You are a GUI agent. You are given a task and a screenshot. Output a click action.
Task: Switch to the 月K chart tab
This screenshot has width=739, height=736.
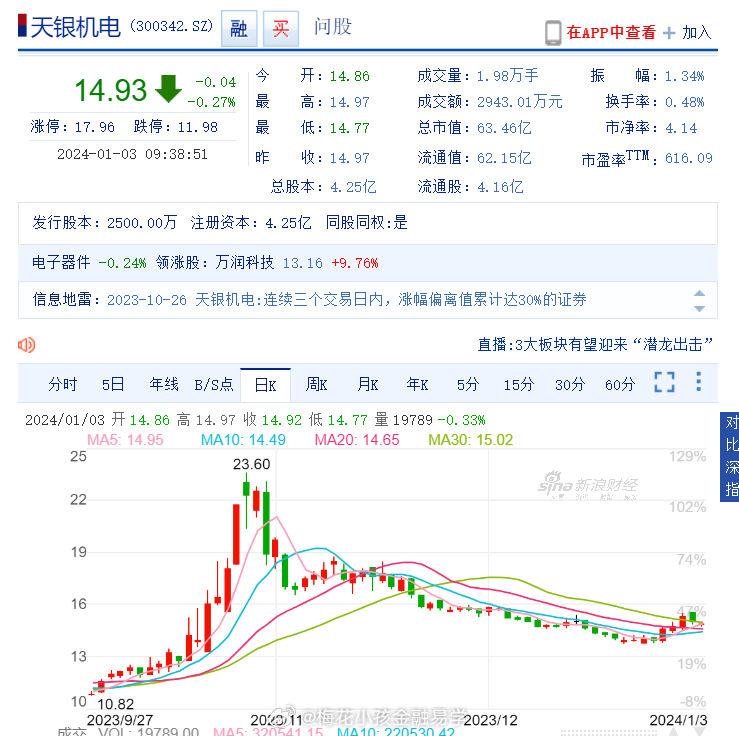(x=368, y=384)
